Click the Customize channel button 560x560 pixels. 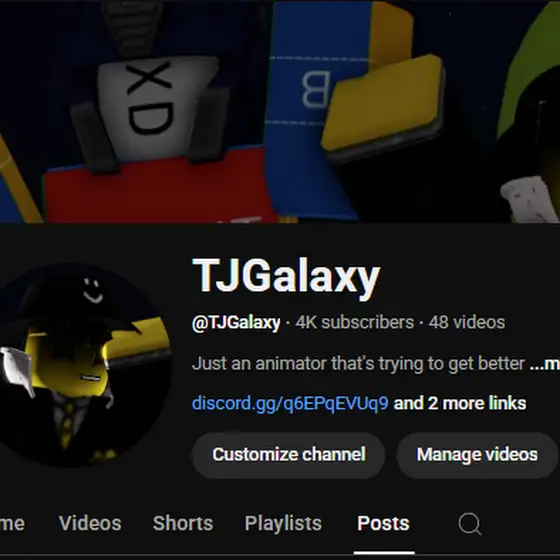click(x=289, y=455)
